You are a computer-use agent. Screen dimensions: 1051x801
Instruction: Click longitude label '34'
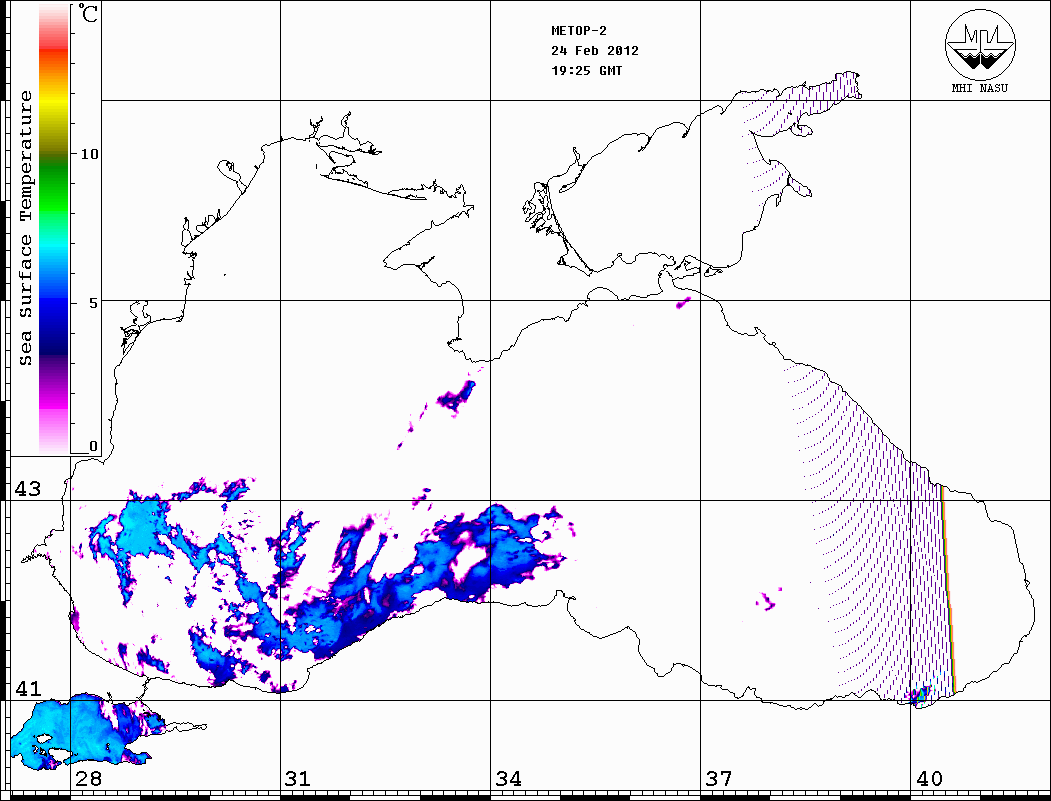(508, 778)
